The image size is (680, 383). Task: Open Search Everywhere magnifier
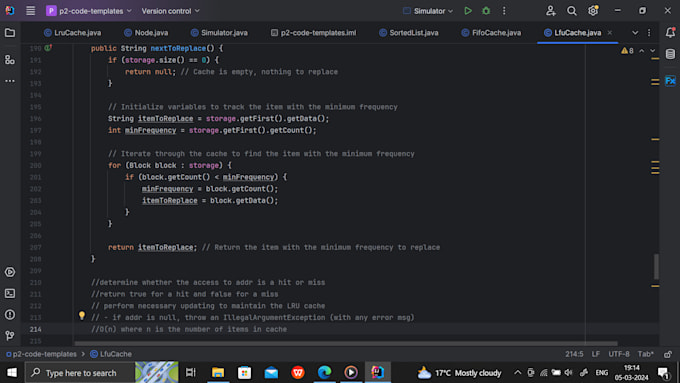pos(572,11)
